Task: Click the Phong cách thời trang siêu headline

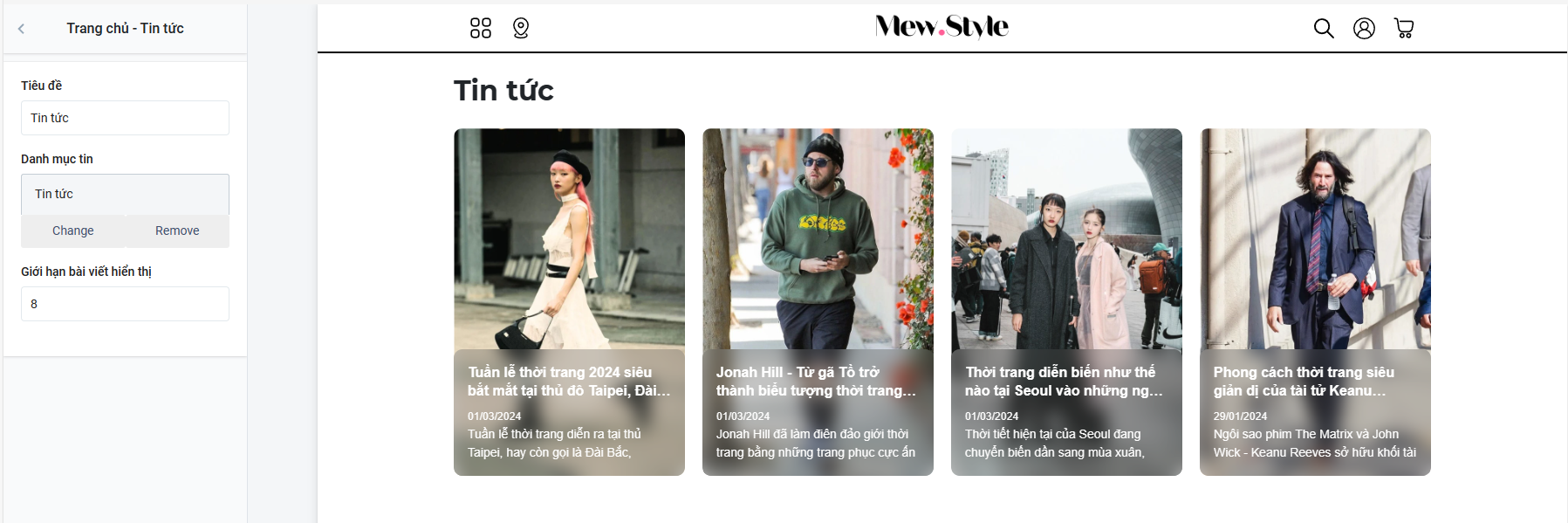Action: coord(1304,382)
